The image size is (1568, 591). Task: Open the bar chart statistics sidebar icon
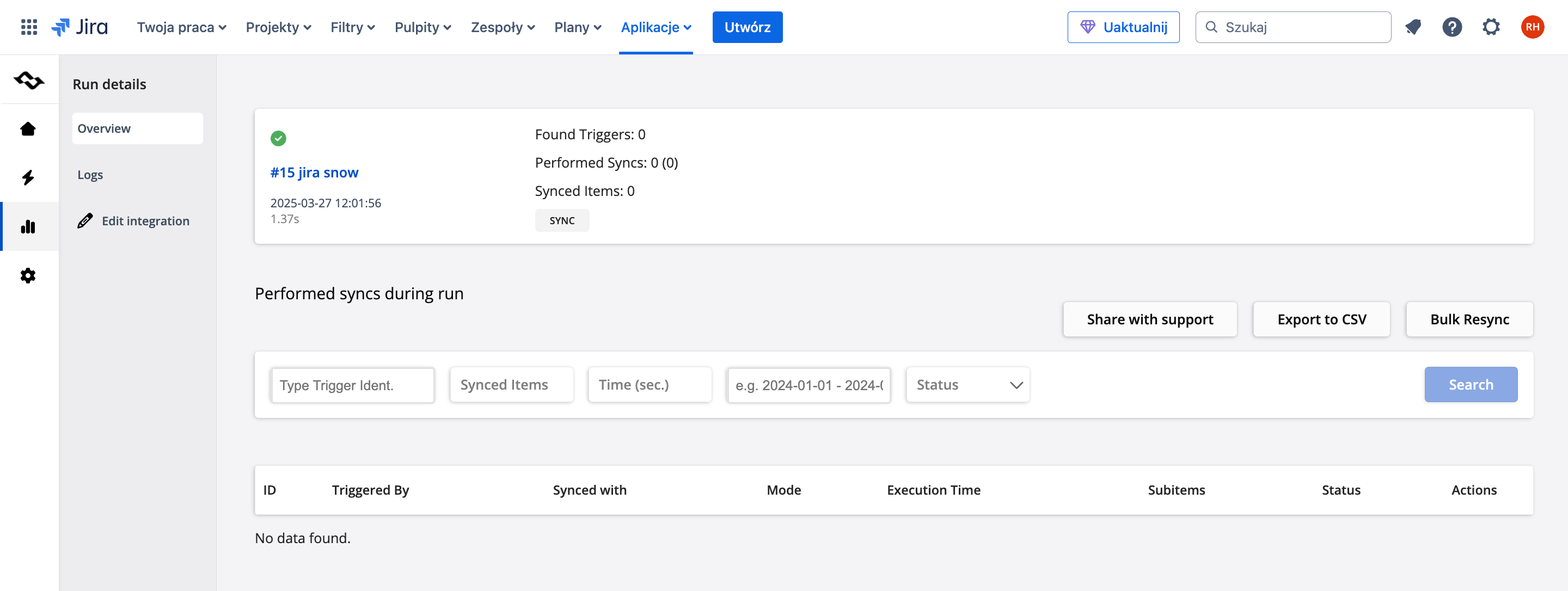click(x=28, y=226)
